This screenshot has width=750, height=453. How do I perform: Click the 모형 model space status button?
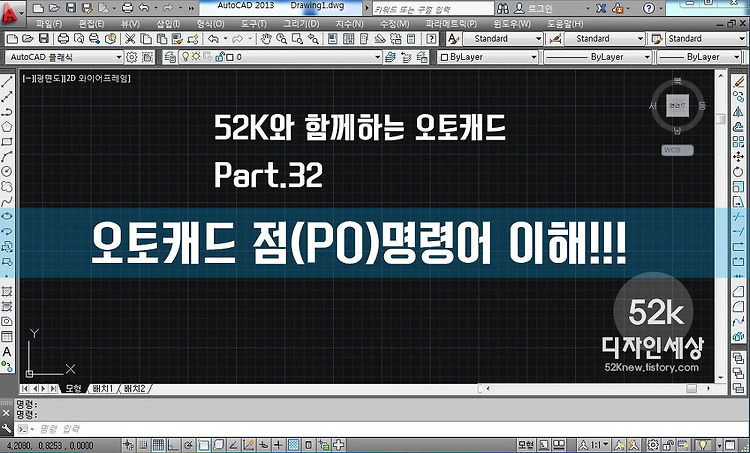point(526,445)
